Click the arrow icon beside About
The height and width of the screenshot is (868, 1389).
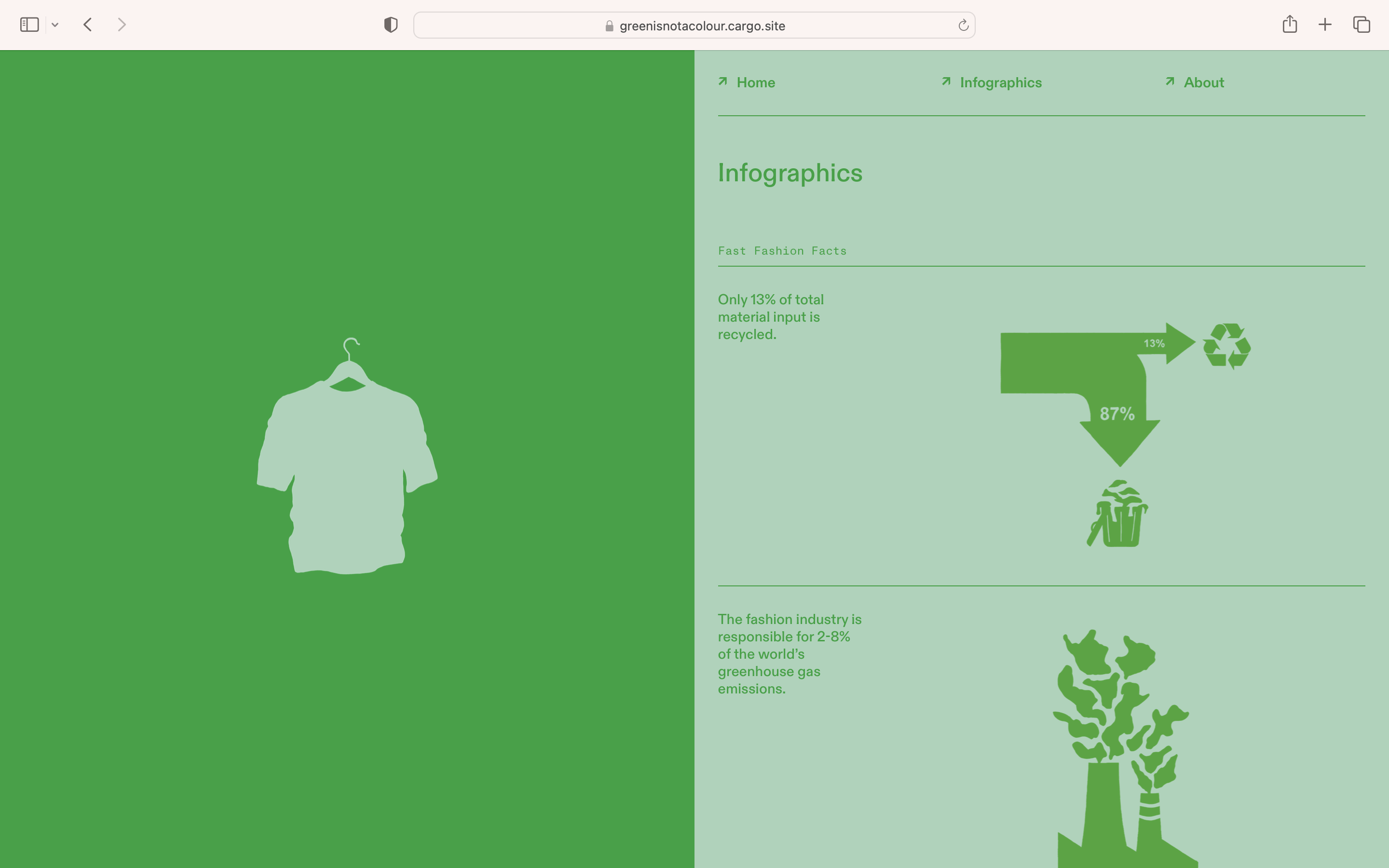coord(1170,81)
